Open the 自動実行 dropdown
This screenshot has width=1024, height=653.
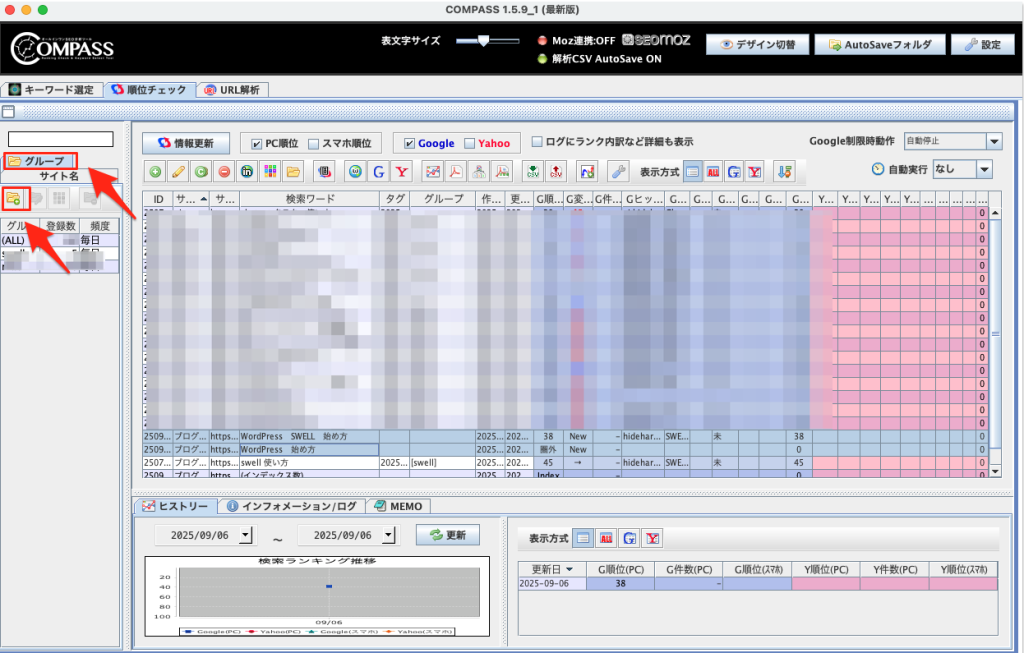[983, 170]
